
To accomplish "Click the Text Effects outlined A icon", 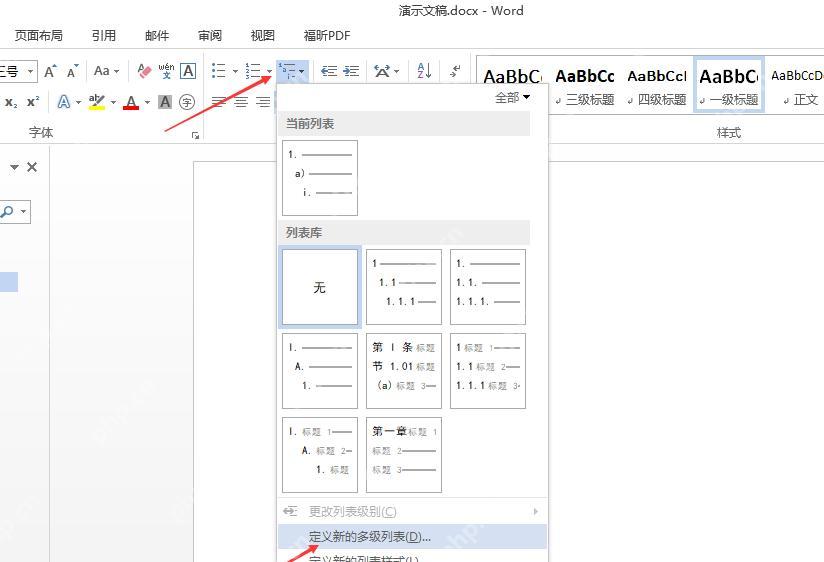I will coord(64,101).
